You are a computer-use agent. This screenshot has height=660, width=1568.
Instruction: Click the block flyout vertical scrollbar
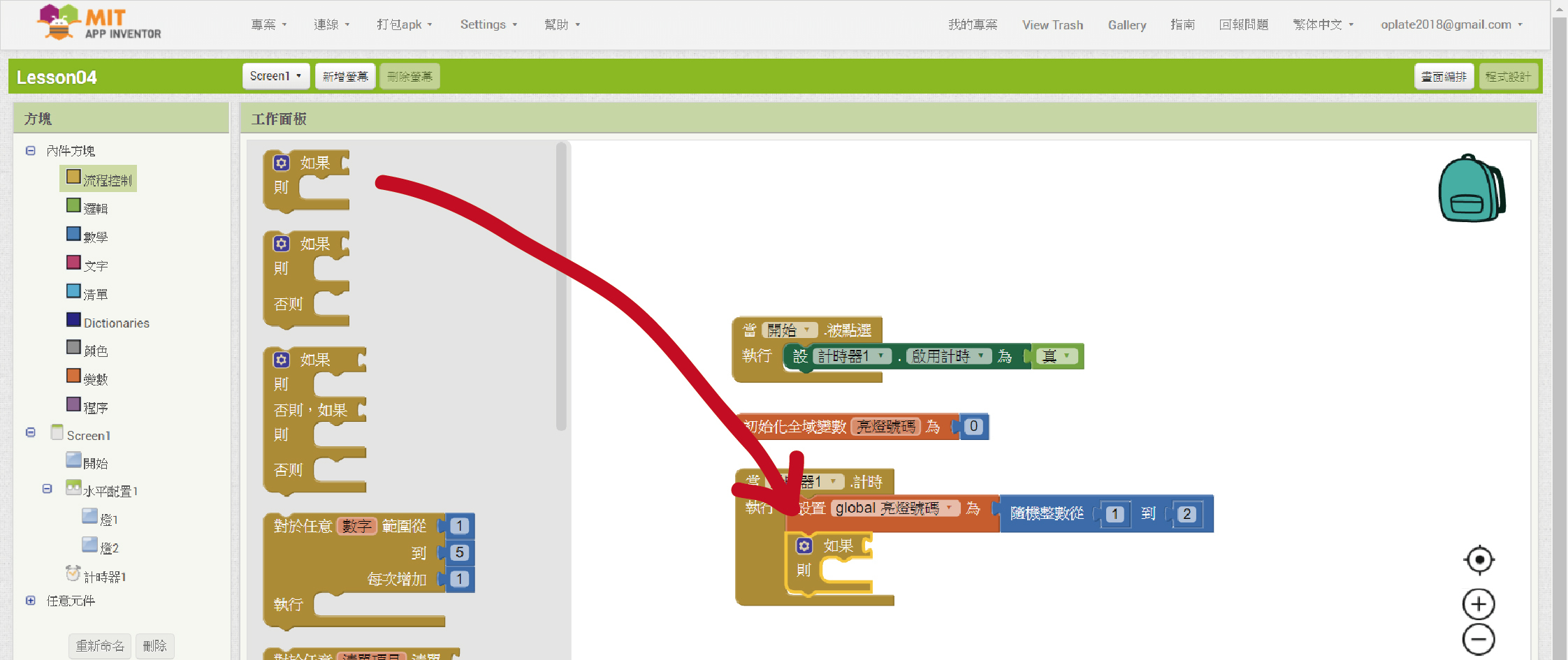(560, 286)
